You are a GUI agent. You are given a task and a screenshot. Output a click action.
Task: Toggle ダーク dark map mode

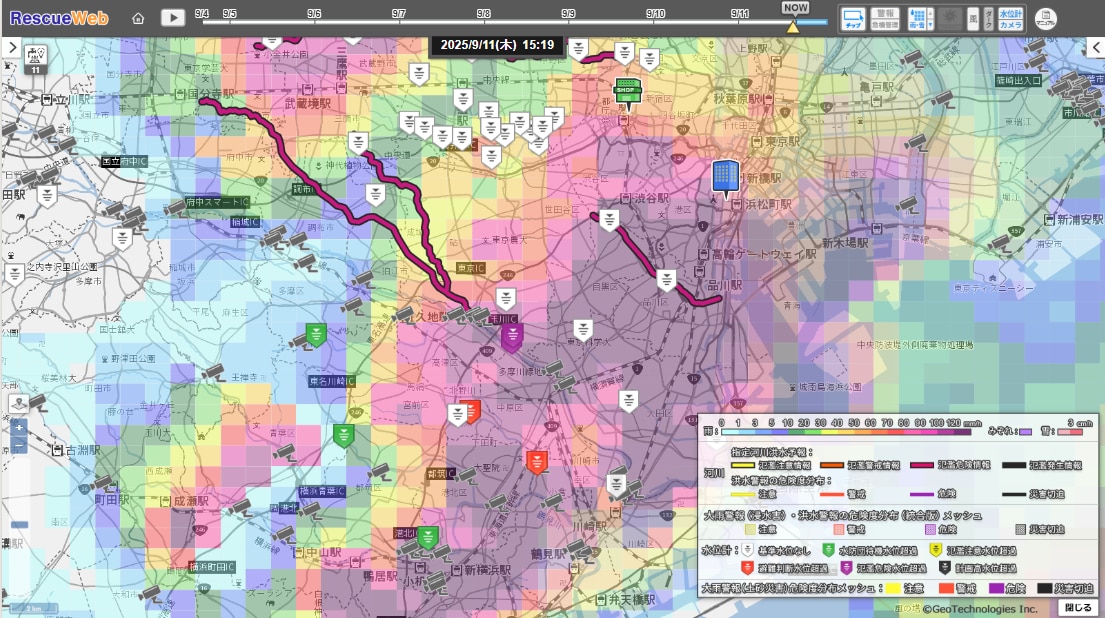pos(988,18)
